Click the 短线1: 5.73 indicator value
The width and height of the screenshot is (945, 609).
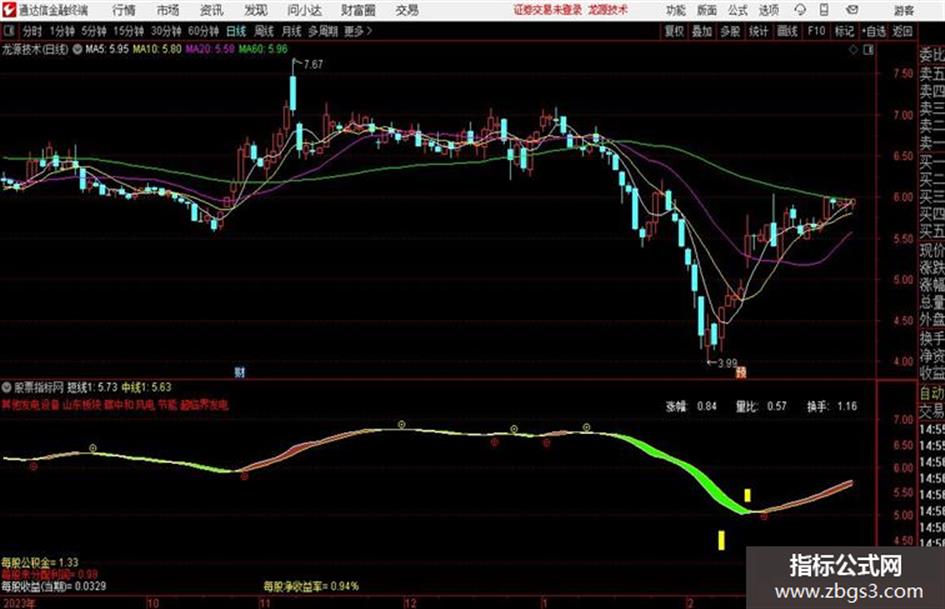(x=92, y=387)
